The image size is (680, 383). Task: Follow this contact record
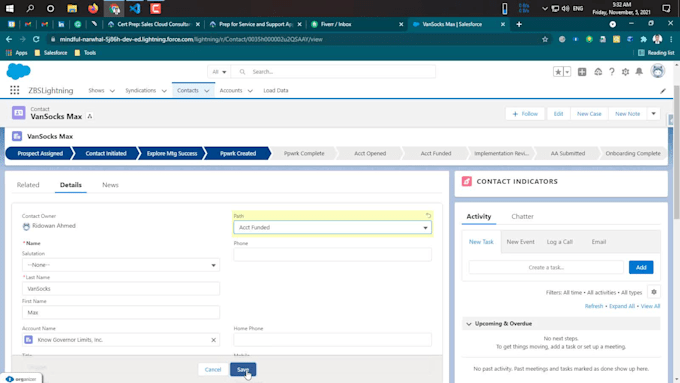pyautogui.click(x=525, y=114)
